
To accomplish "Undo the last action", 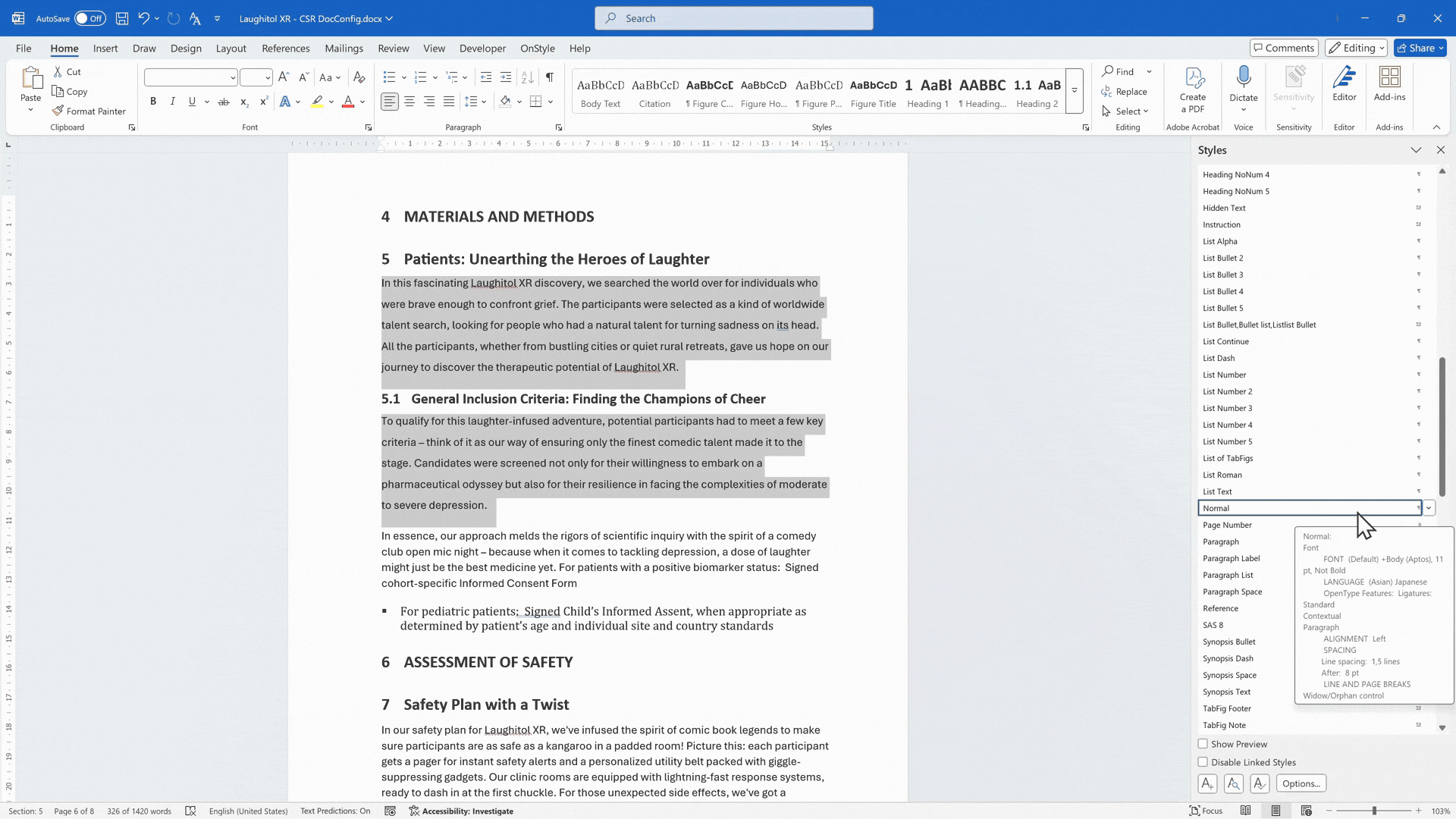I will [x=143, y=18].
